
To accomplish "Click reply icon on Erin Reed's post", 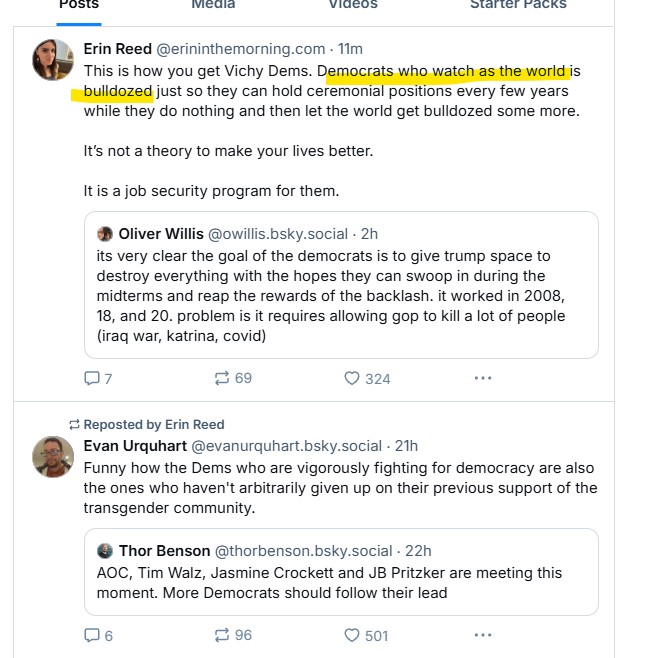I will 92,378.
